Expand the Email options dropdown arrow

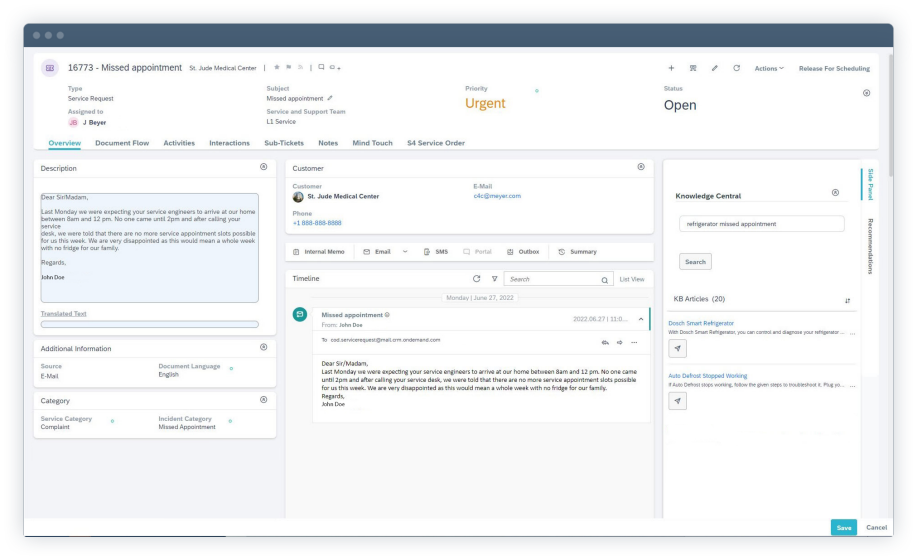click(405, 252)
